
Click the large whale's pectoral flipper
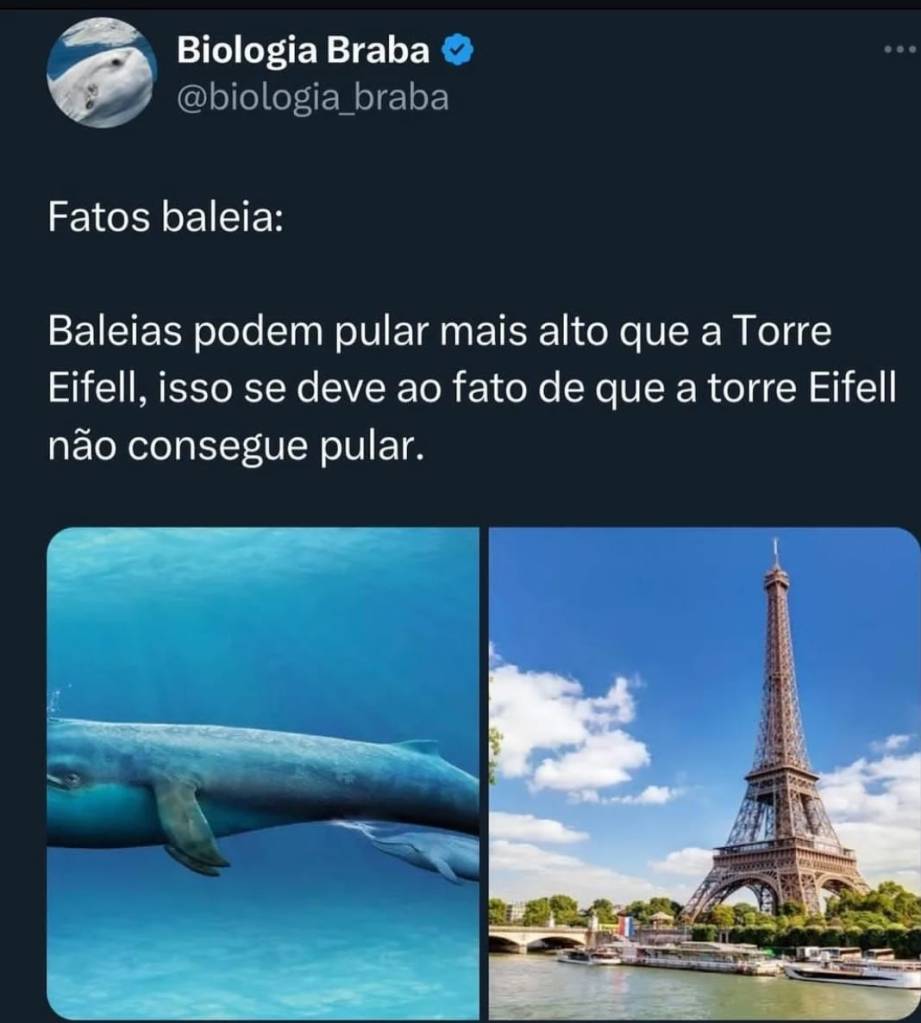(x=187, y=825)
